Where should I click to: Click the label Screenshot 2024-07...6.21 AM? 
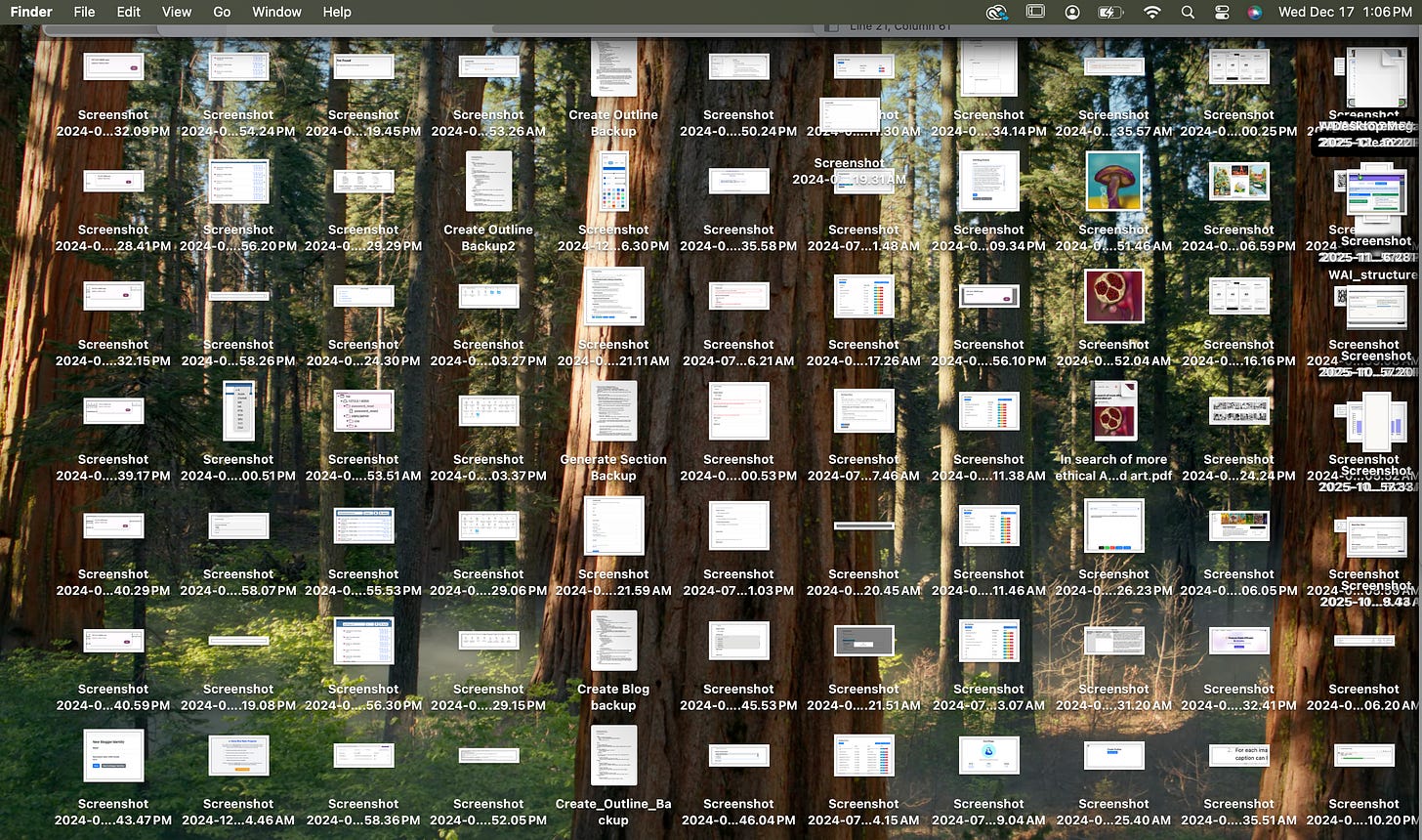pos(738,353)
